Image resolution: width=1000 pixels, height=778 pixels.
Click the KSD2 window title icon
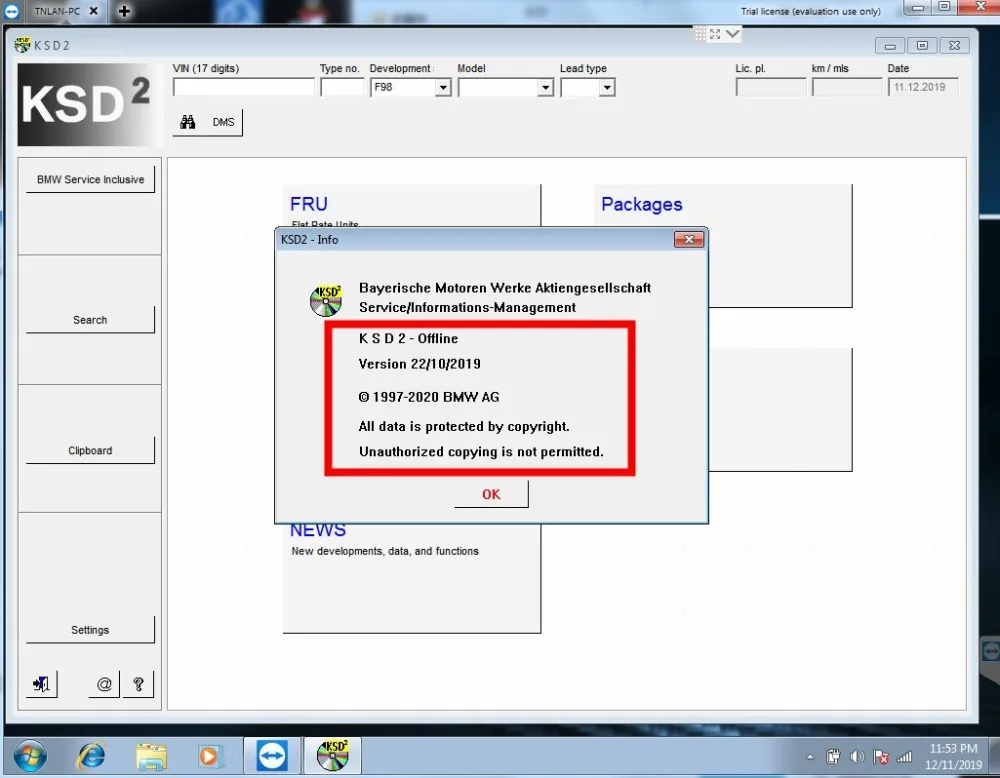pos(22,45)
